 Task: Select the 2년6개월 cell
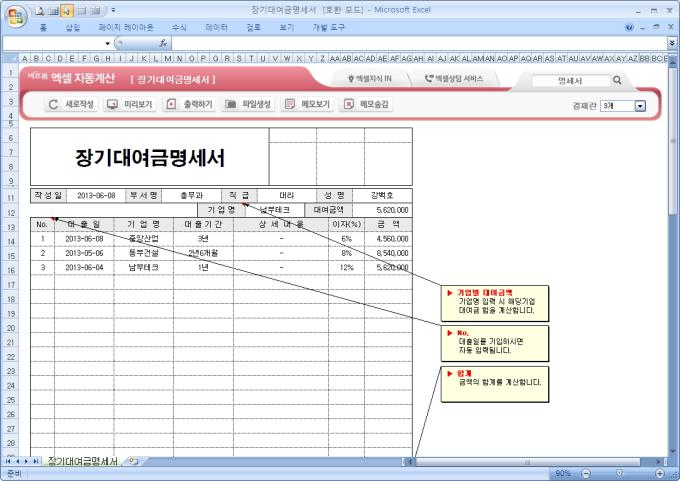pyautogui.click(x=203, y=253)
